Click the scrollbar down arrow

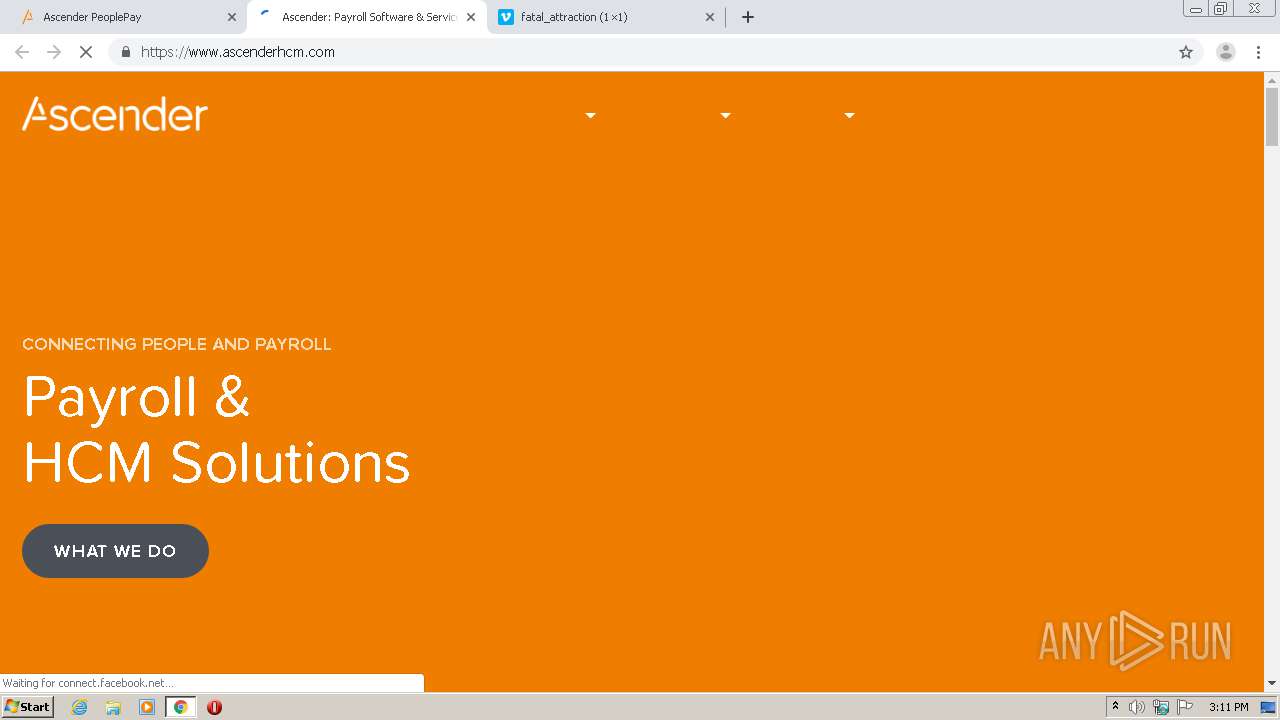coord(1272,683)
